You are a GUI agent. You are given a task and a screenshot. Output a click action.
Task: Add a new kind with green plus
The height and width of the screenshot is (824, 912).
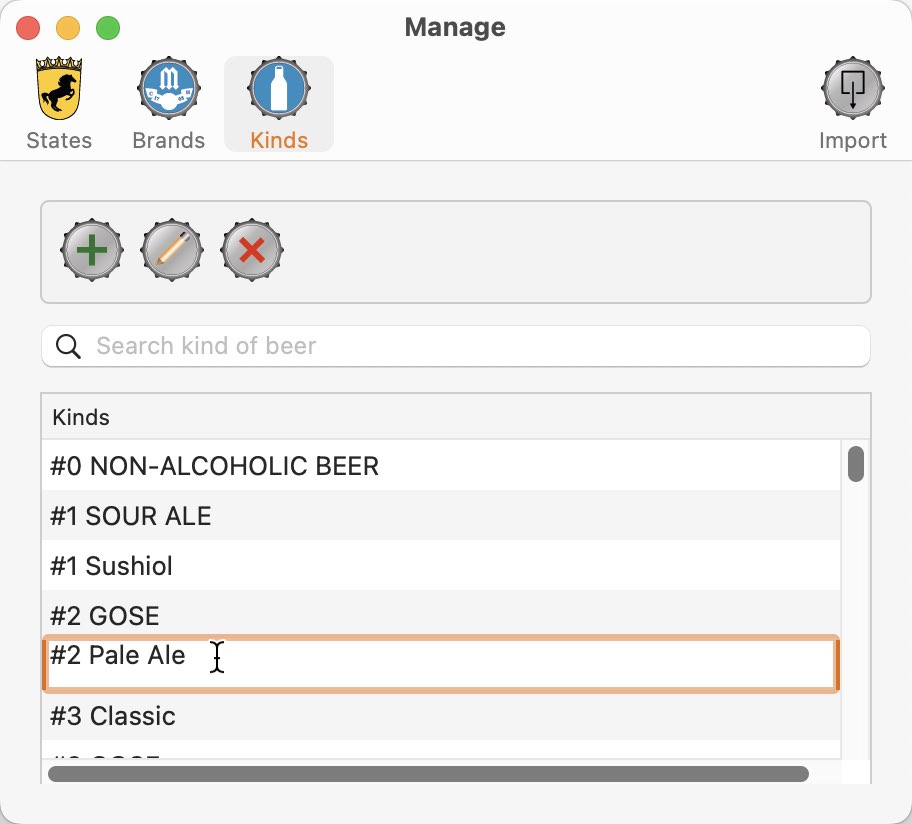92,251
